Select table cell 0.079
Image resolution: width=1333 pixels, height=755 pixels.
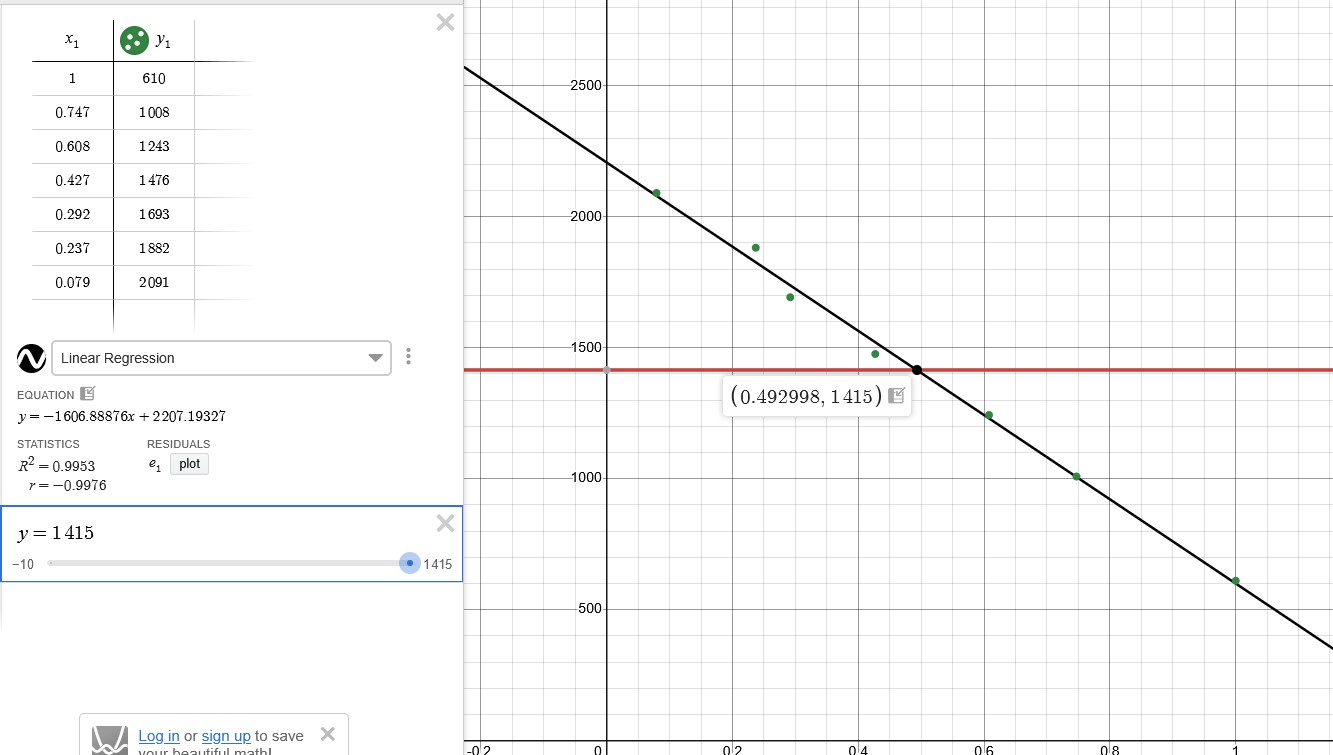[x=72, y=283]
